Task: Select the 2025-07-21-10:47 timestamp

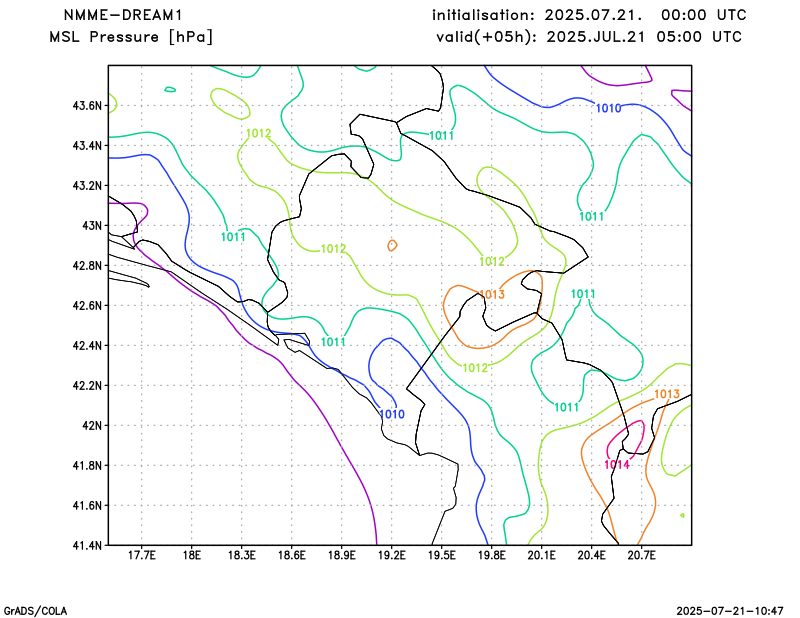Action: [x=730, y=611]
